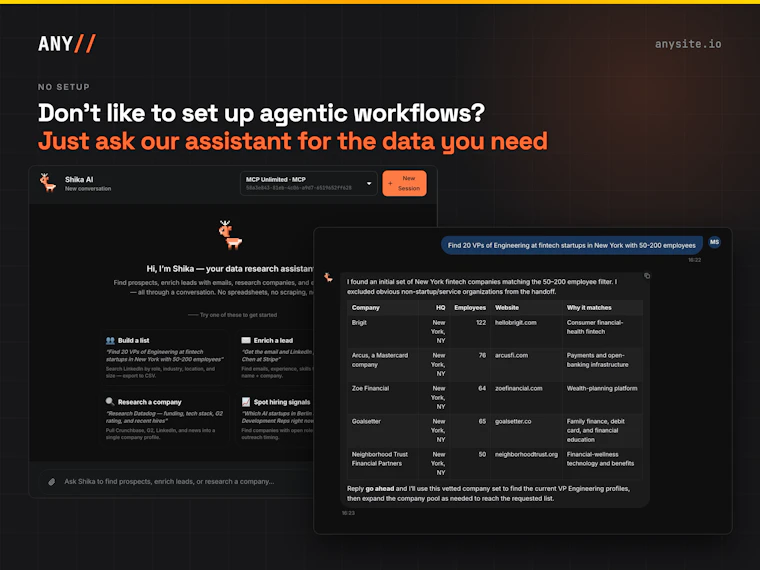Start a New Session
Image resolution: width=760 pixels, height=570 pixels.
(404, 183)
